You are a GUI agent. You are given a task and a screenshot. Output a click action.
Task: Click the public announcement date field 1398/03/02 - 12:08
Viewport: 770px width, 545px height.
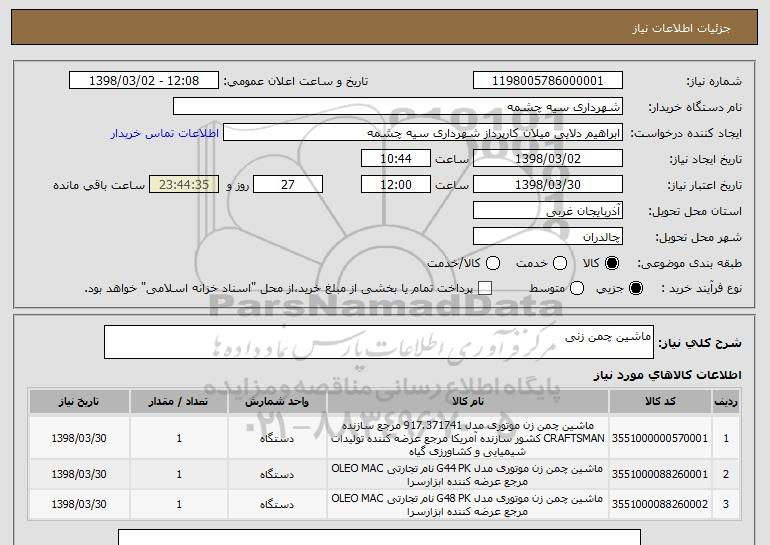pos(144,81)
